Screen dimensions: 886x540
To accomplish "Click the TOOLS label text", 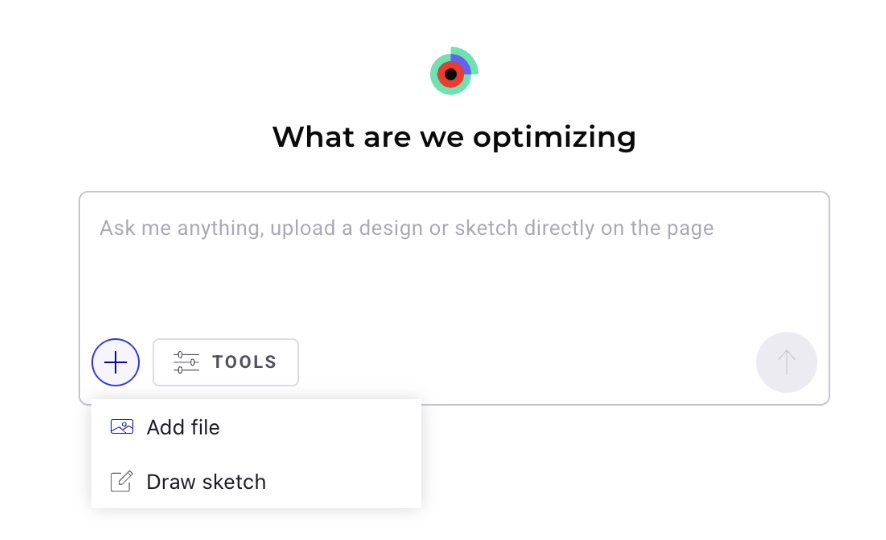I will tap(244, 362).
